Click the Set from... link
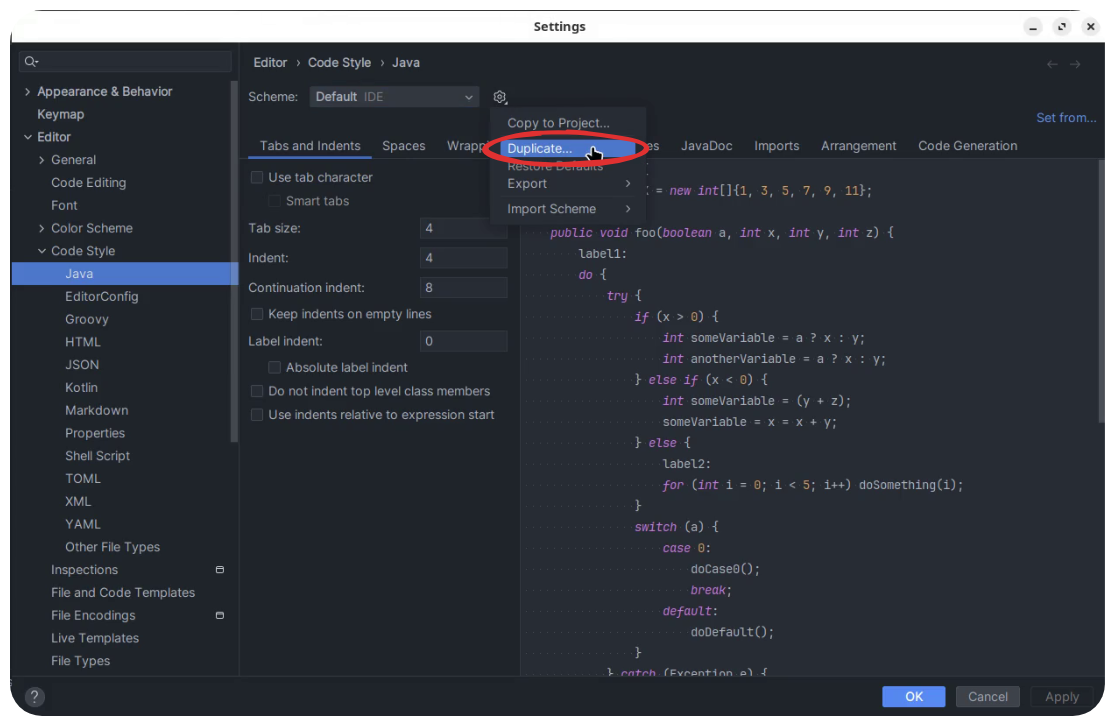The image size is (1114, 726). (x=1066, y=118)
